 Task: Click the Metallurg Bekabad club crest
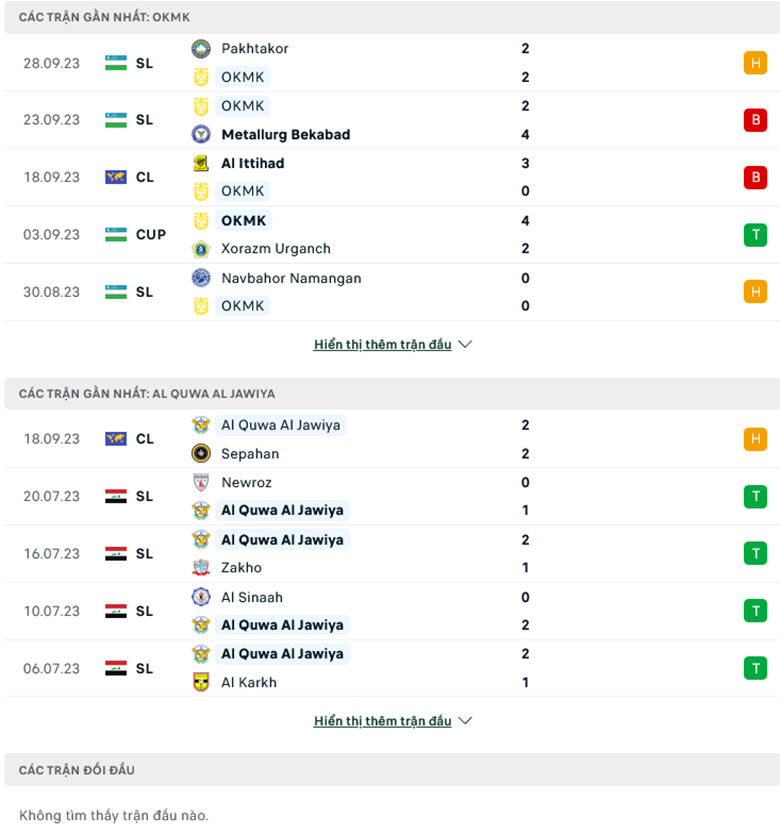pyautogui.click(x=201, y=134)
